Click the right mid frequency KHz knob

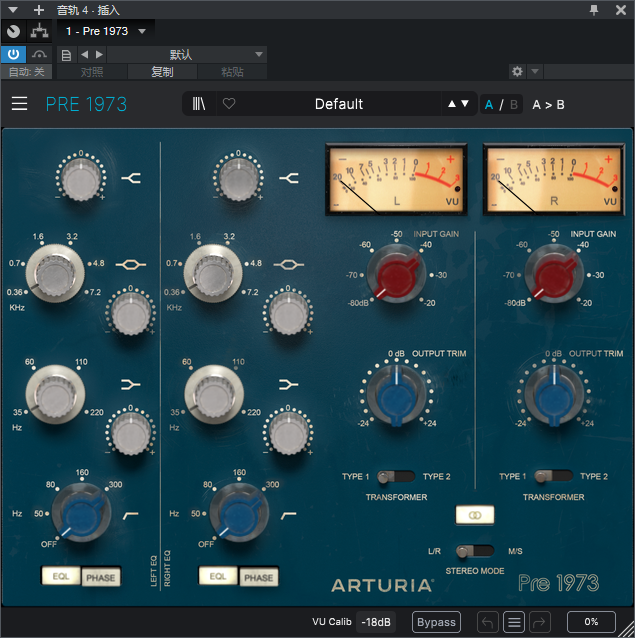pos(213,273)
